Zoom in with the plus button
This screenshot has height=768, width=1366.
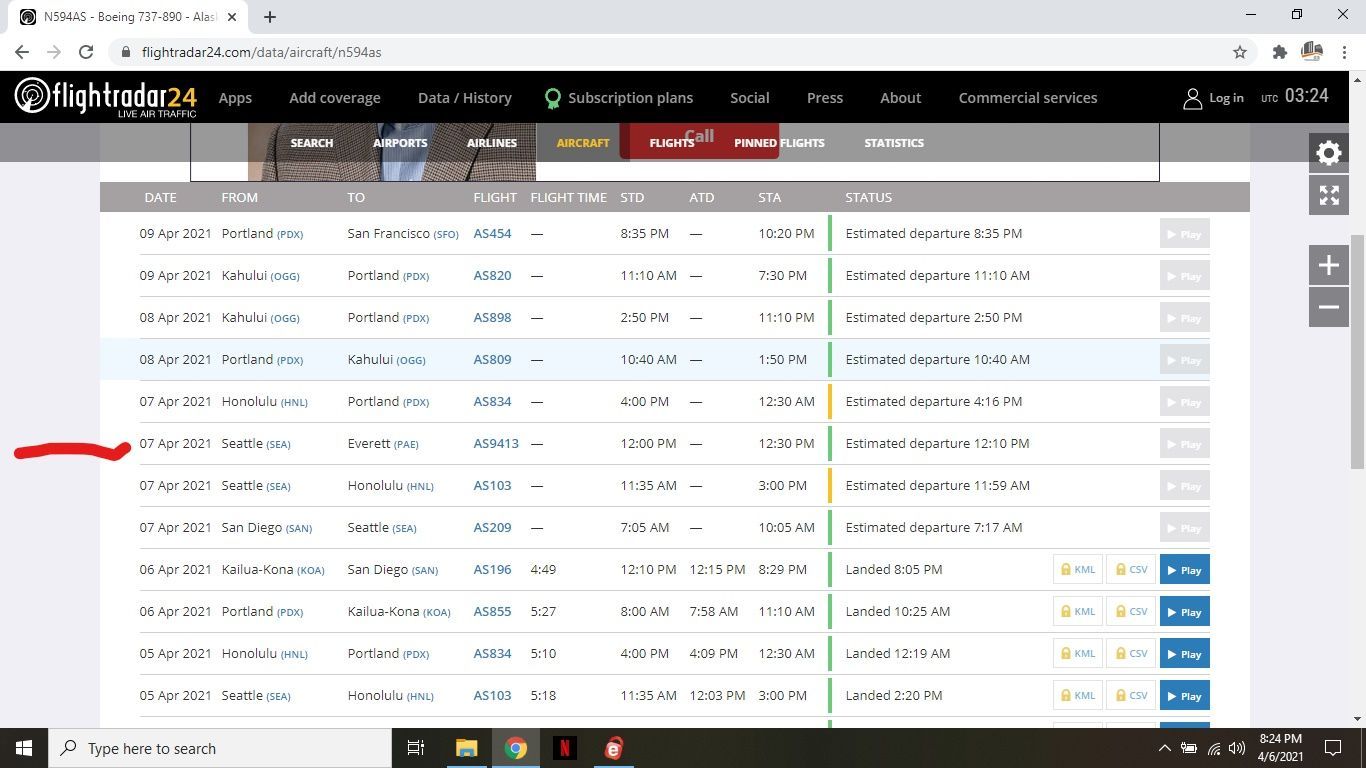click(x=1329, y=265)
